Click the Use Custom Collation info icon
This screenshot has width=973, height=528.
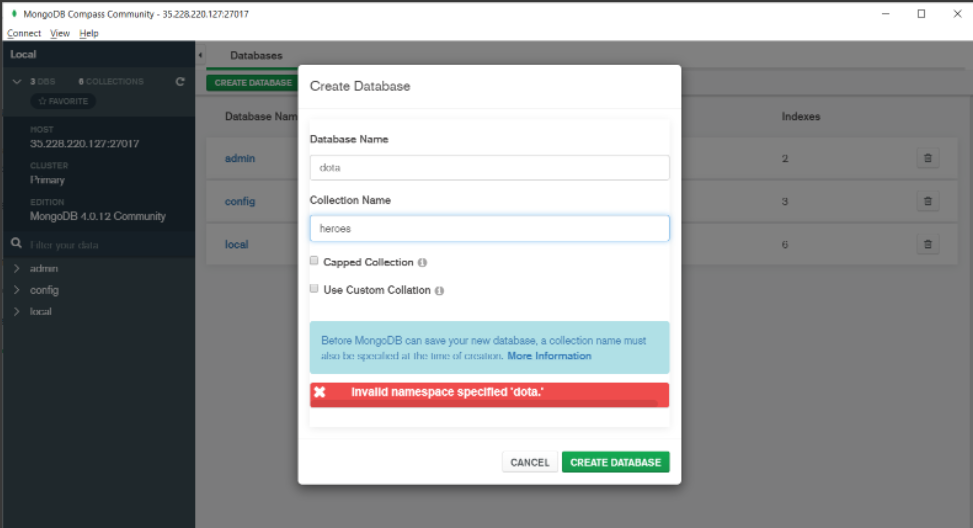[439, 290]
